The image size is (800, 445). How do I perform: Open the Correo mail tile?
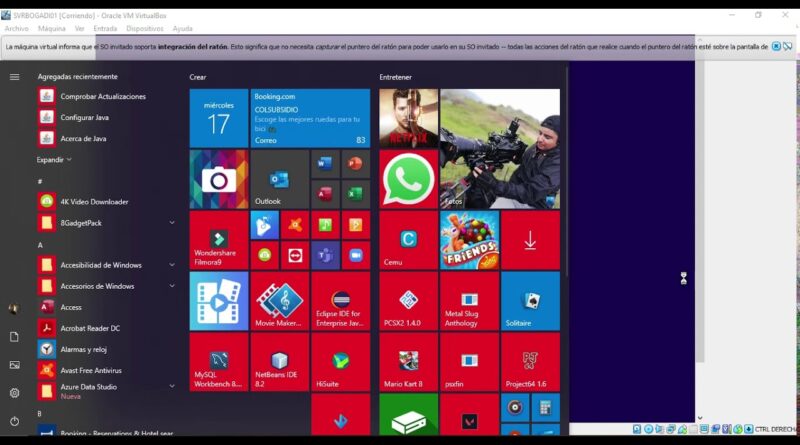310,118
